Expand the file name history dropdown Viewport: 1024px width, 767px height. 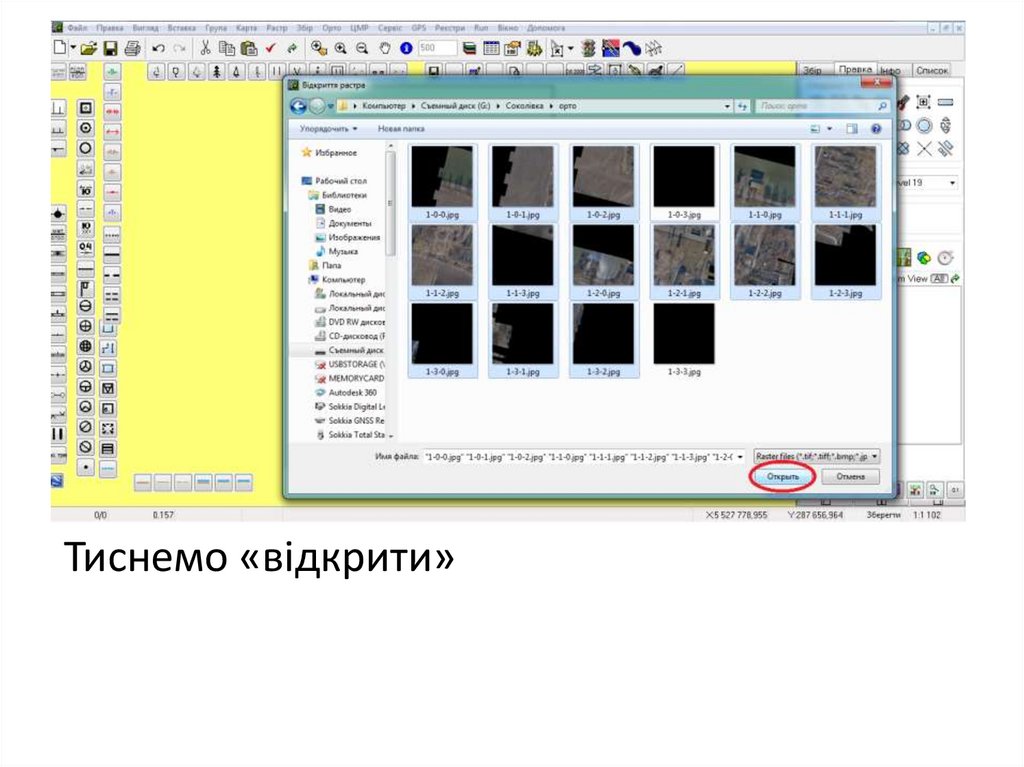(740, 457)
